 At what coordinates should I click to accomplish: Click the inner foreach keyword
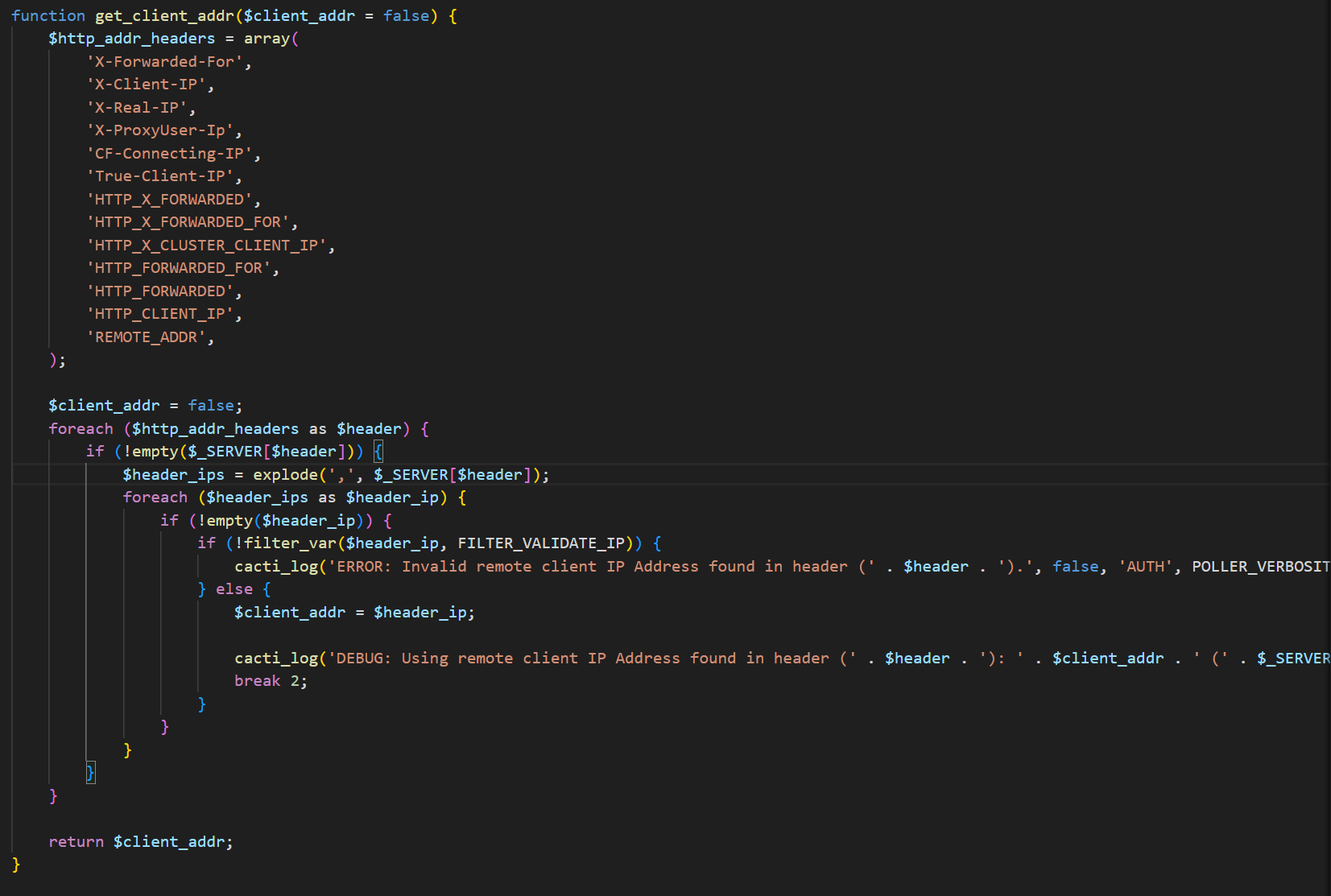click(155, 498)
